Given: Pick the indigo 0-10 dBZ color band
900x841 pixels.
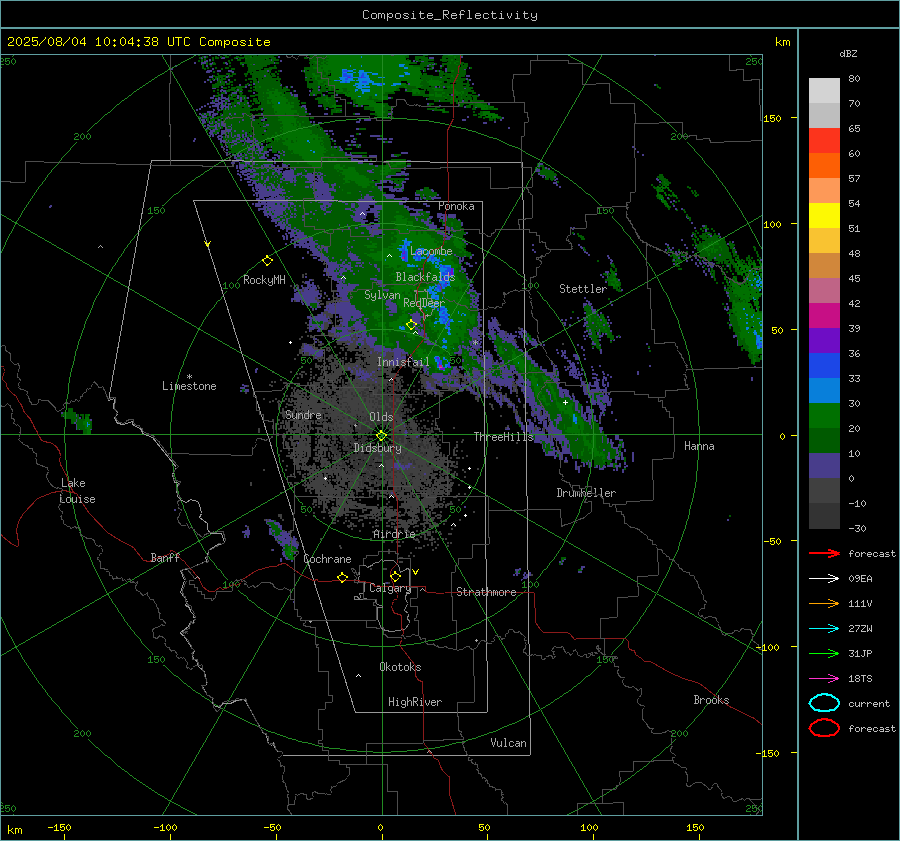Looking at the screenshot, I should [824, 466].
